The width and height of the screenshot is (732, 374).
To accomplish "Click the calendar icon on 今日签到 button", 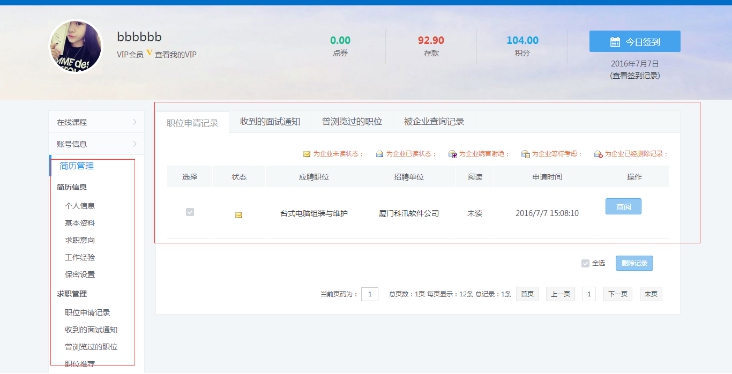I will 615,42.
